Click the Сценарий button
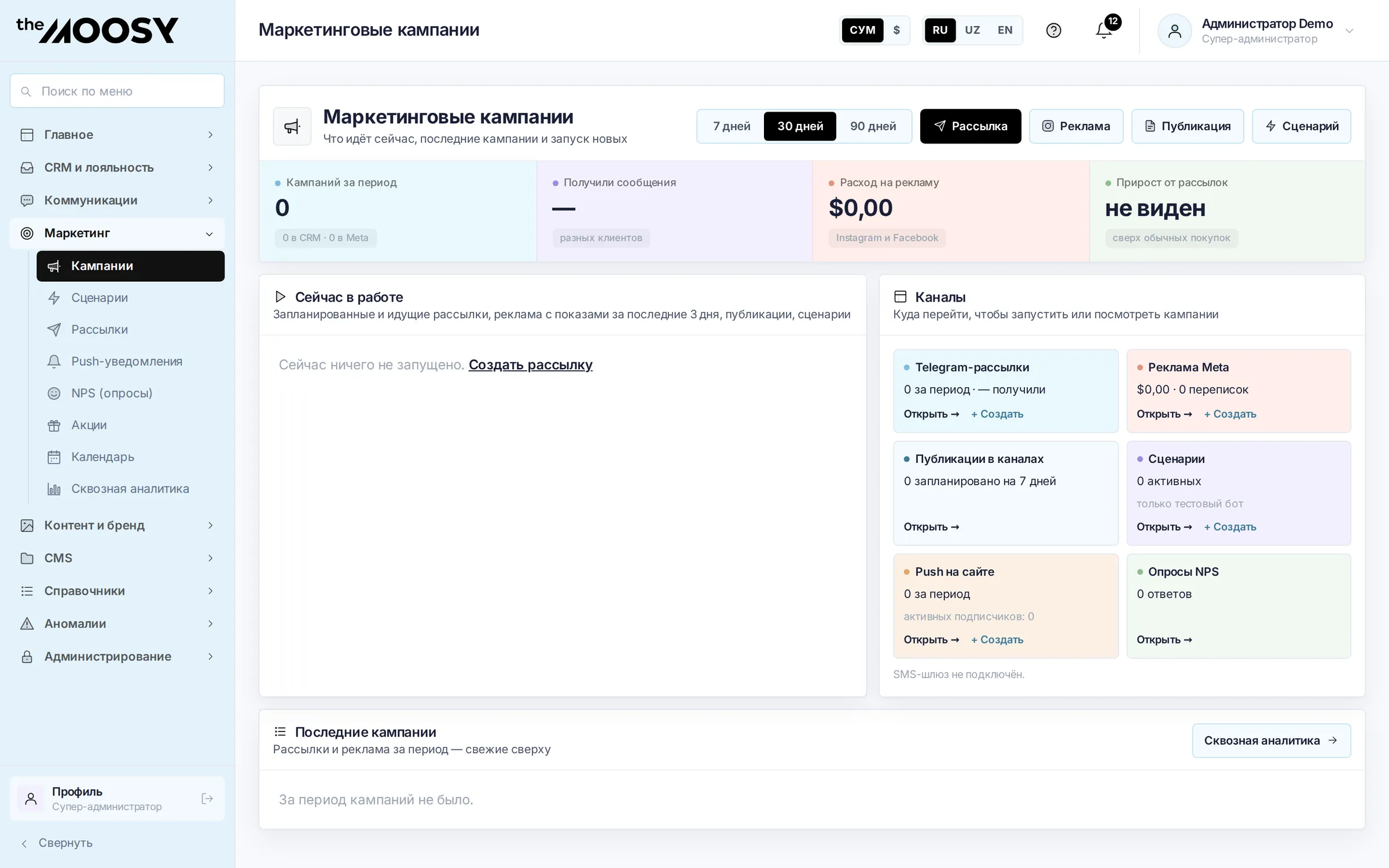 click(x=1302, y=126)
